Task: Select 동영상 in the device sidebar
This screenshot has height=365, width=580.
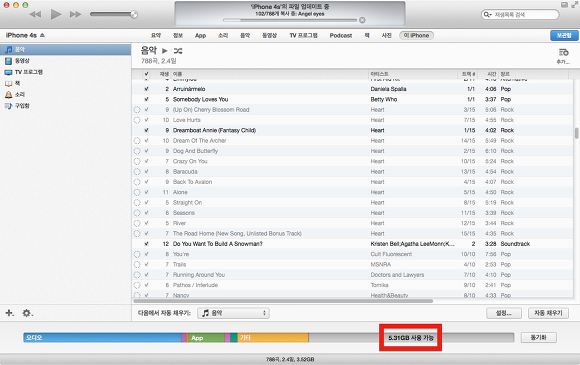Action: pos(65,61)
